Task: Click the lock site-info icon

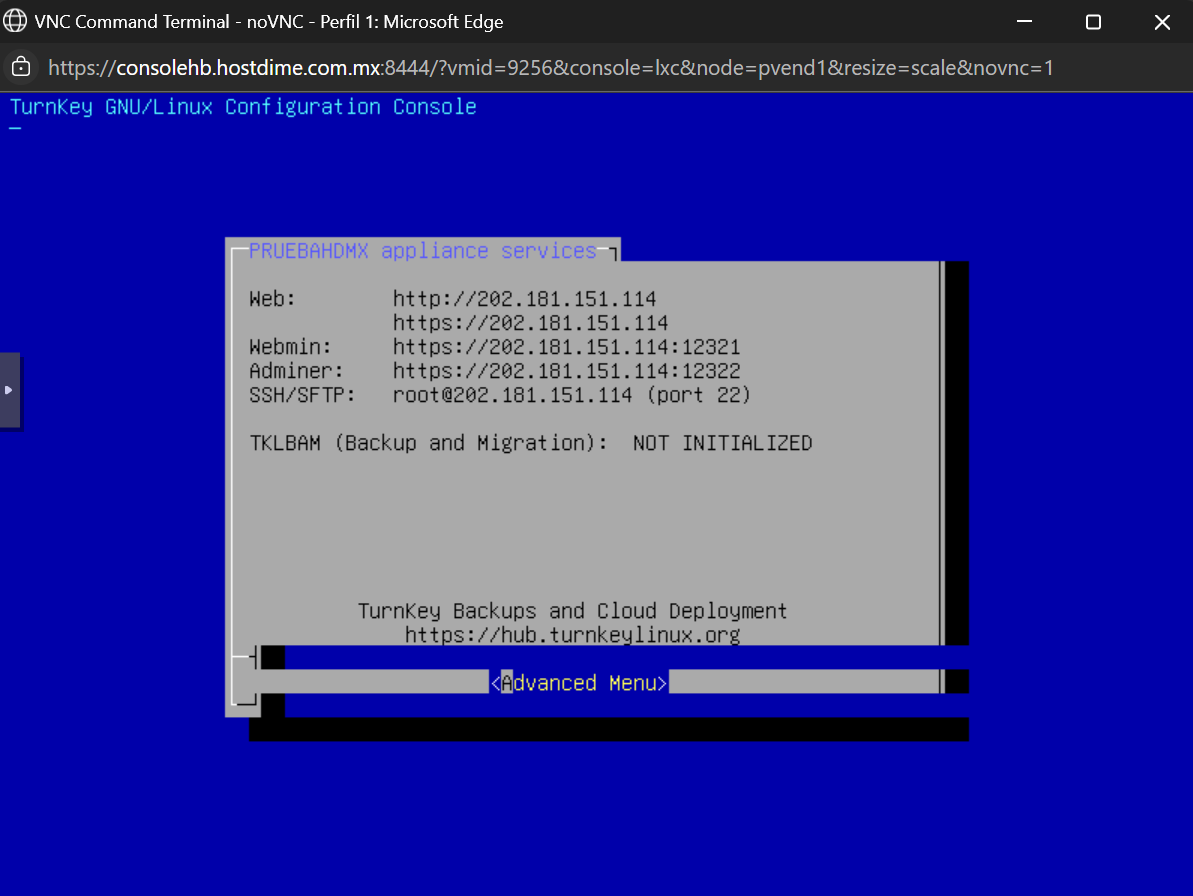Action: coord(21,67)
